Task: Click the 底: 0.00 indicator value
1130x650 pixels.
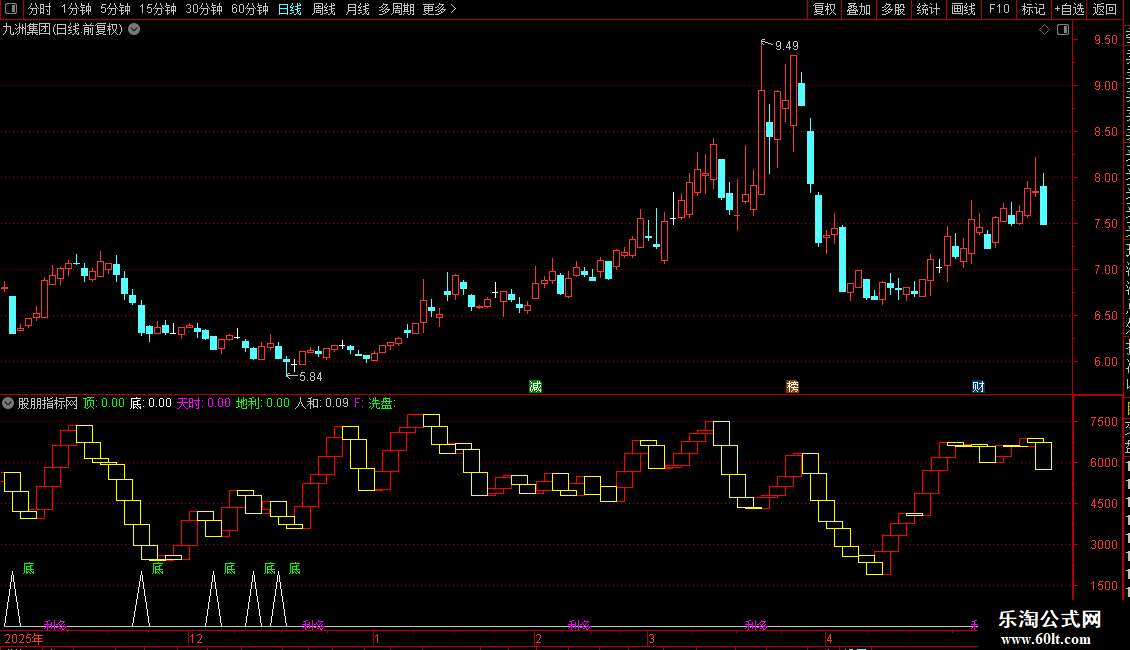Action: [151, 404]
